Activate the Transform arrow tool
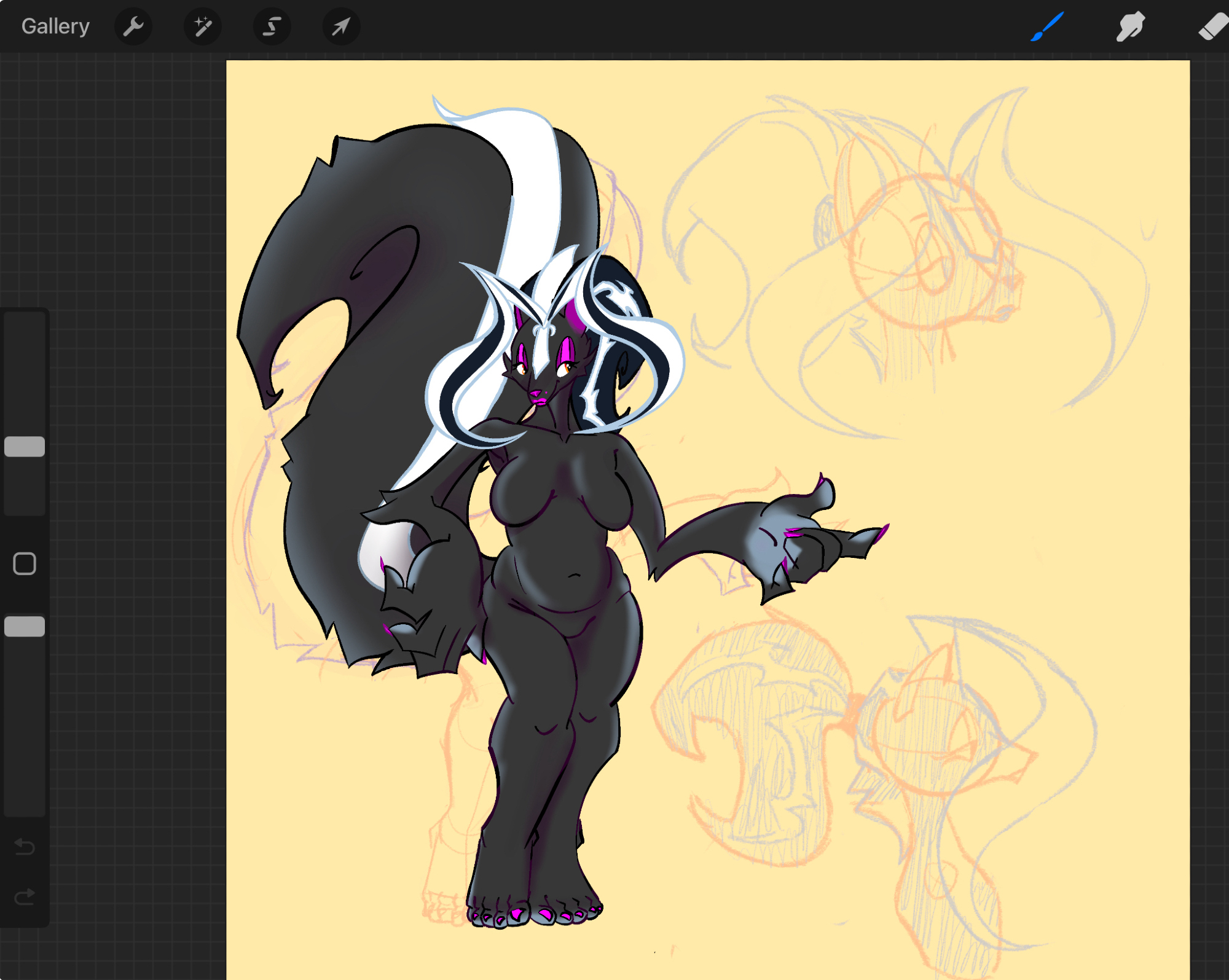The image size is (1229, 980). 341,26
